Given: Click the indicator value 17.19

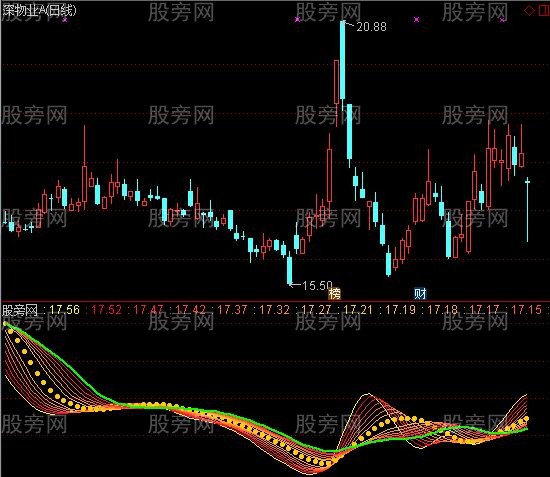Looking at the screenshot, I should pyautogui.click(x=400, y=310).
